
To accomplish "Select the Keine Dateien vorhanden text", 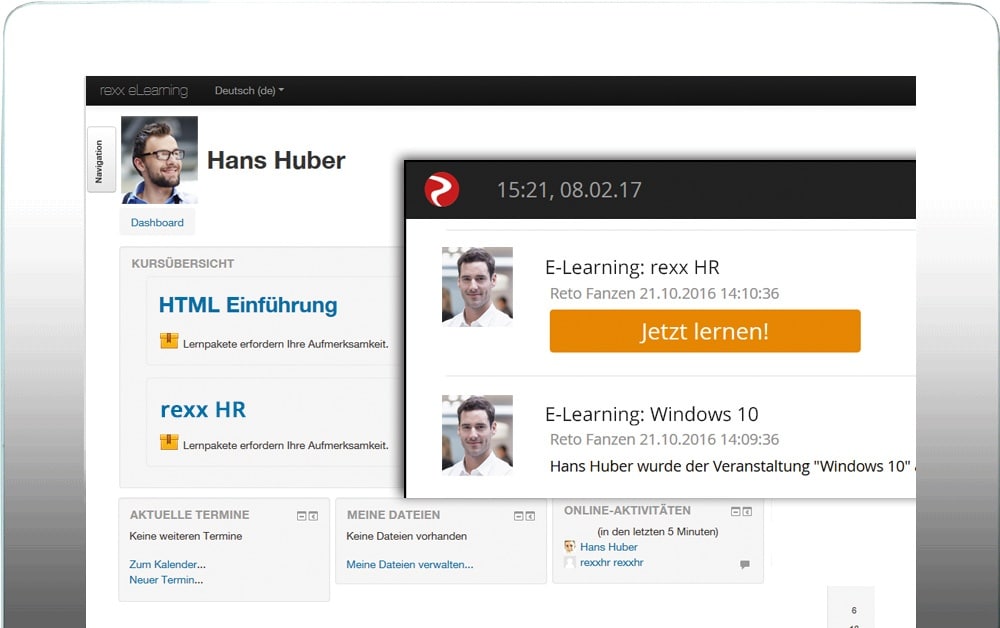I will [x=406, y=536].
